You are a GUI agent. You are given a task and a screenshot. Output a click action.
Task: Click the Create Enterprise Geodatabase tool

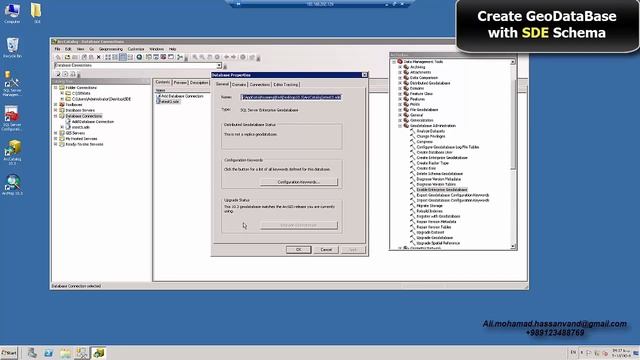442,158
